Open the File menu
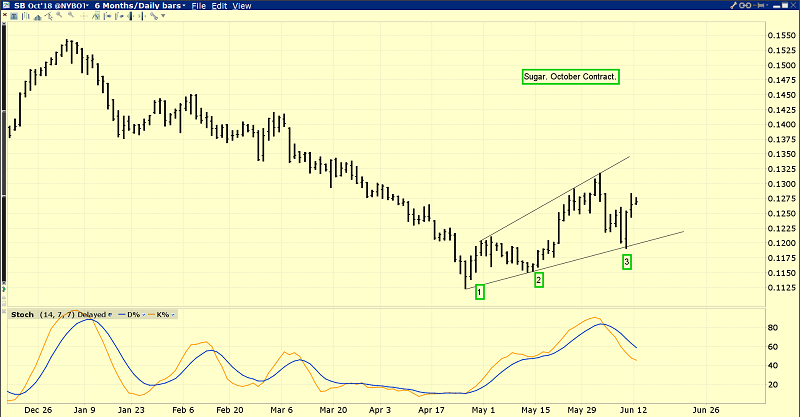800x417 pixels. (x=198, y=6)
